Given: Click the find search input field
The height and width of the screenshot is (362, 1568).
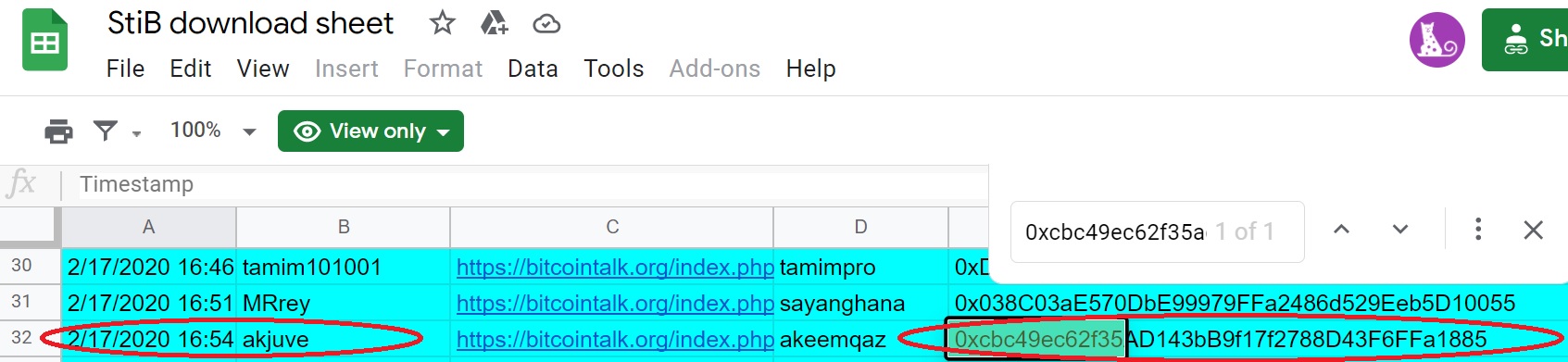Looking at the screenshot, I should [1114, 231].
